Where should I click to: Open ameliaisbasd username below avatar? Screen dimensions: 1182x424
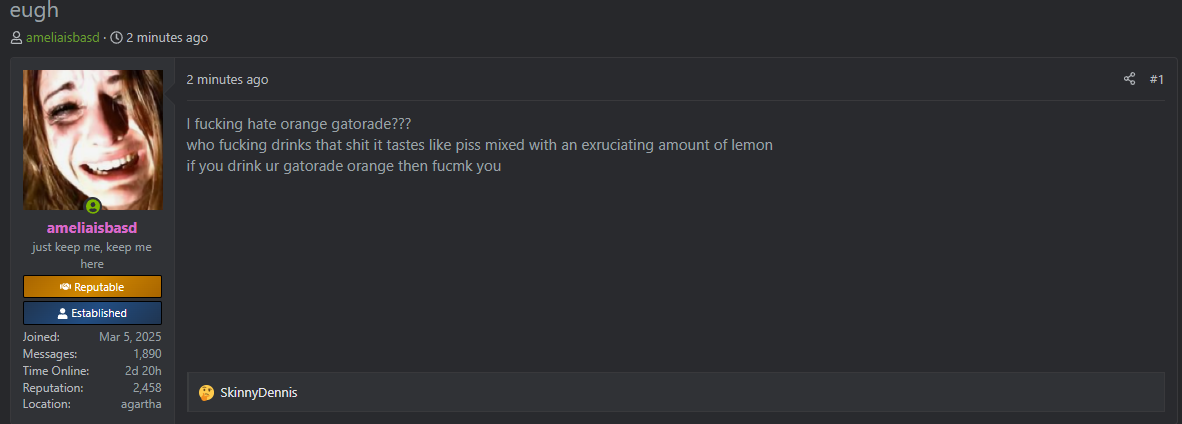(x=92, y=227)
